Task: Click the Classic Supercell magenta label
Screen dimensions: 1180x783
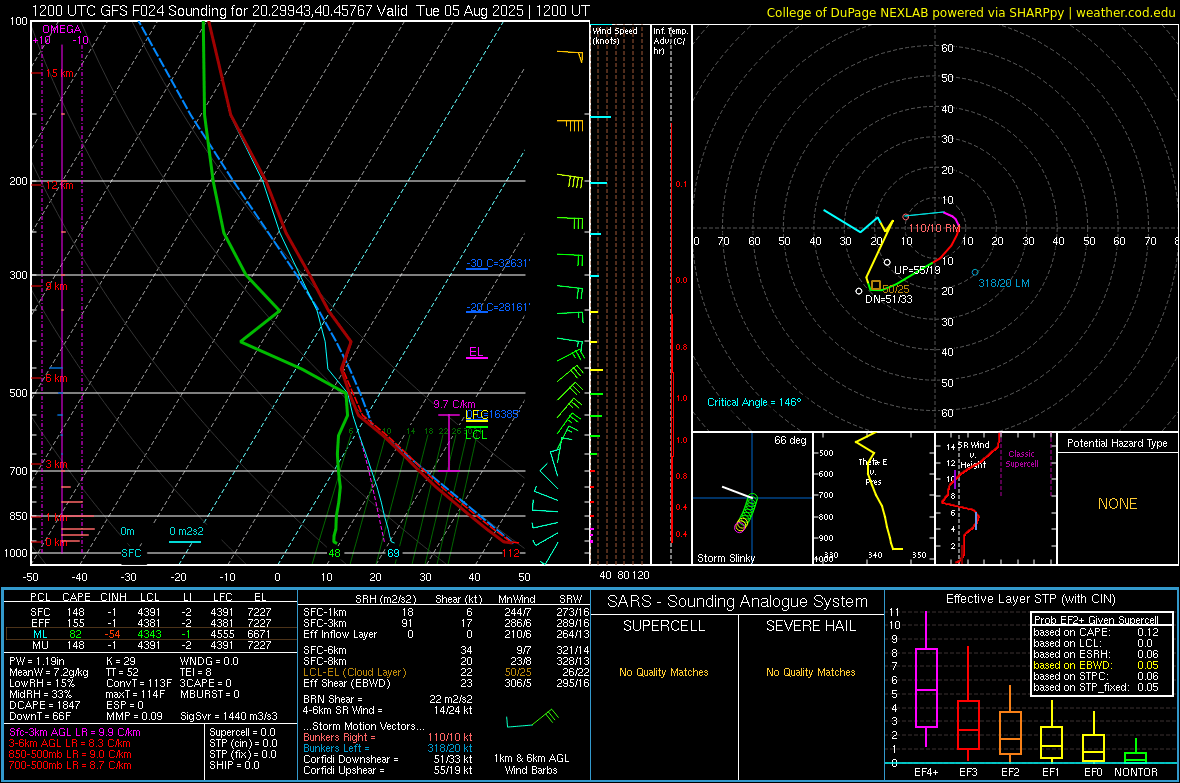Action: (x=1022, y=459)
